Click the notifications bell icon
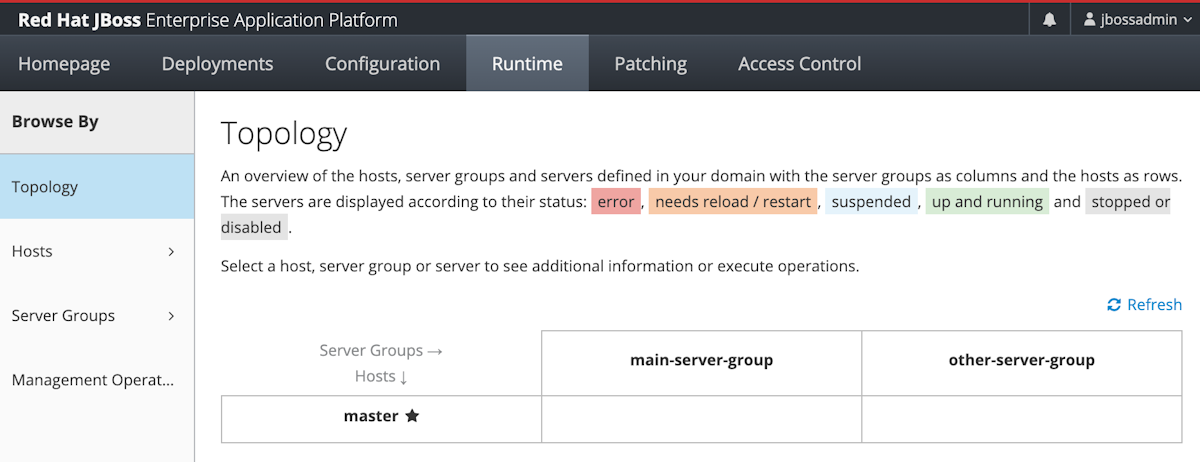The width and height of the screenshot is (1200, 462). (x=1049, y=20)
